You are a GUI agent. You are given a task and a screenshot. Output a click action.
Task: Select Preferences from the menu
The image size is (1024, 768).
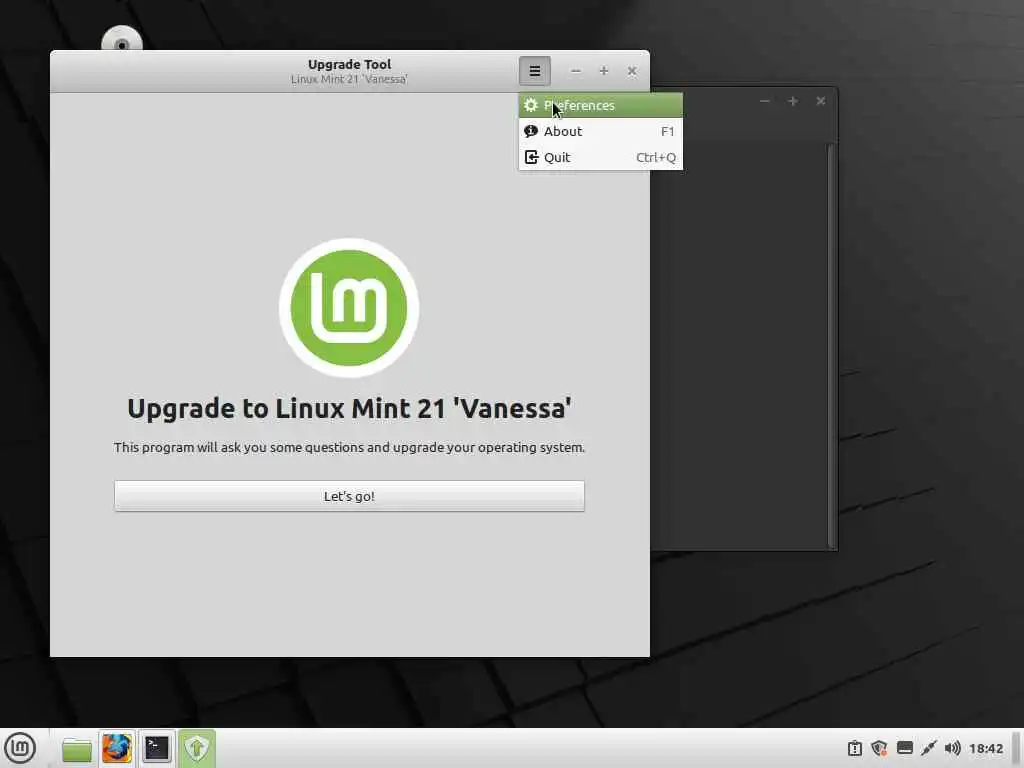click(600, 105)
